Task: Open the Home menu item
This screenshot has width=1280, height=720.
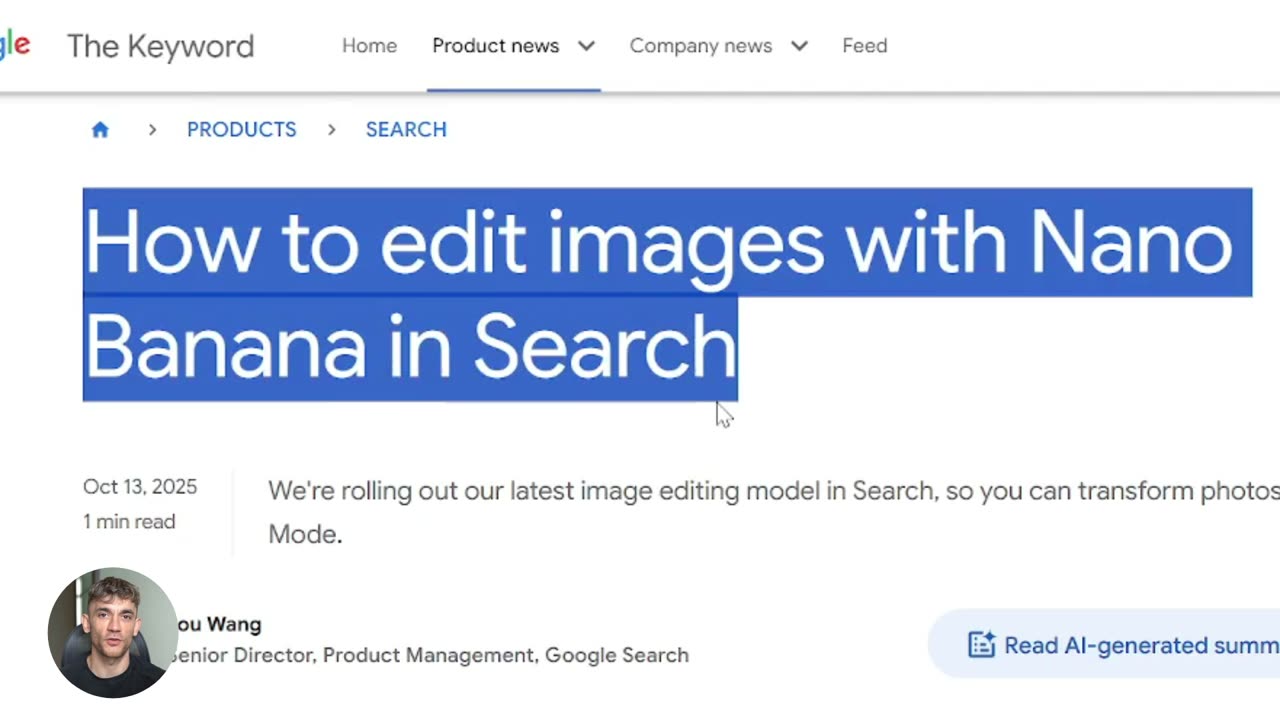Action: click(x=369, y=46)
